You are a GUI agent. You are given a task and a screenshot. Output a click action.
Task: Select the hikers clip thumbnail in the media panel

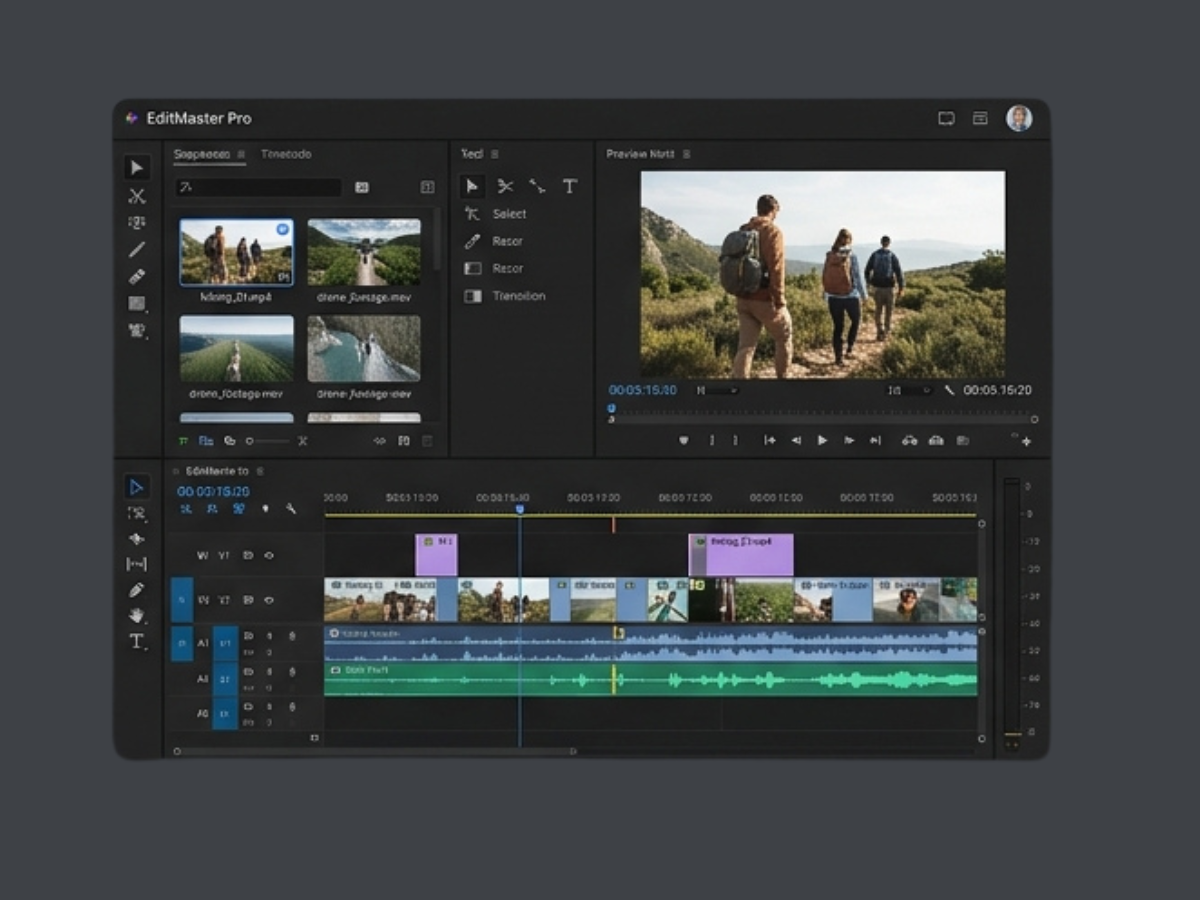237,253
